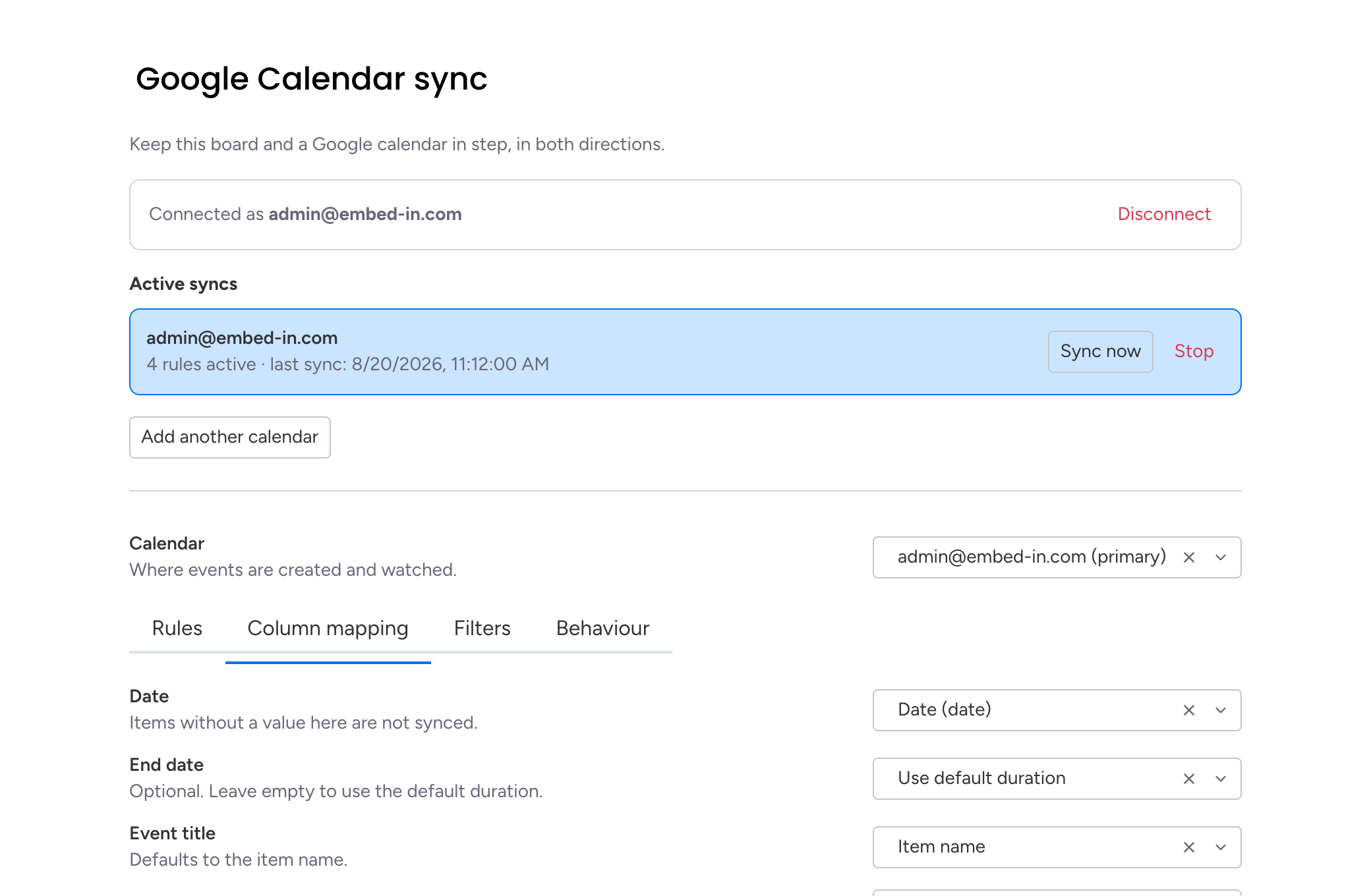Screen dimensions: 1371x896
Task: Click the Disconnect link
Action: click(1164, 214)
